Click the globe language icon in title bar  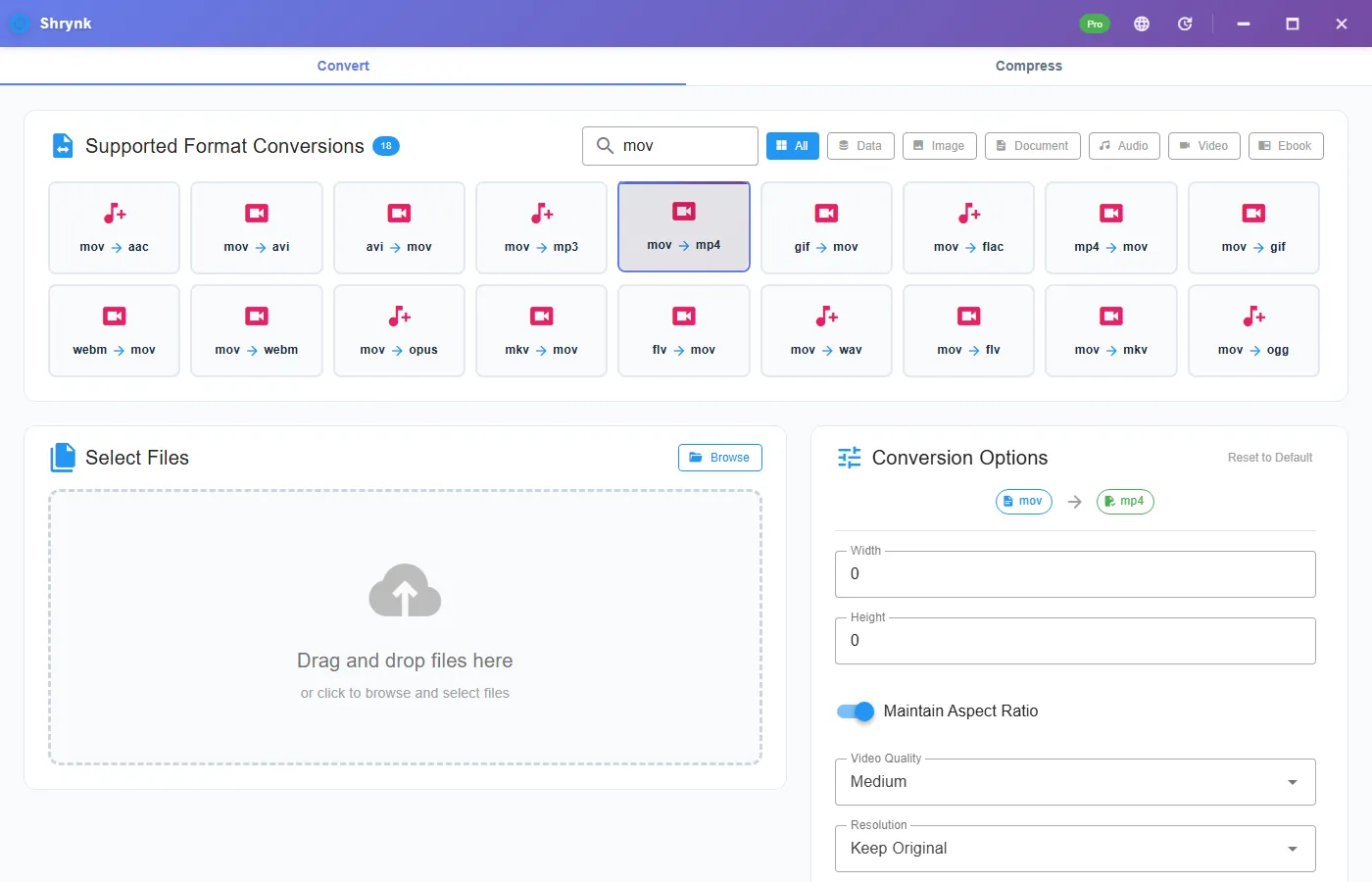tap(1142, 24)
